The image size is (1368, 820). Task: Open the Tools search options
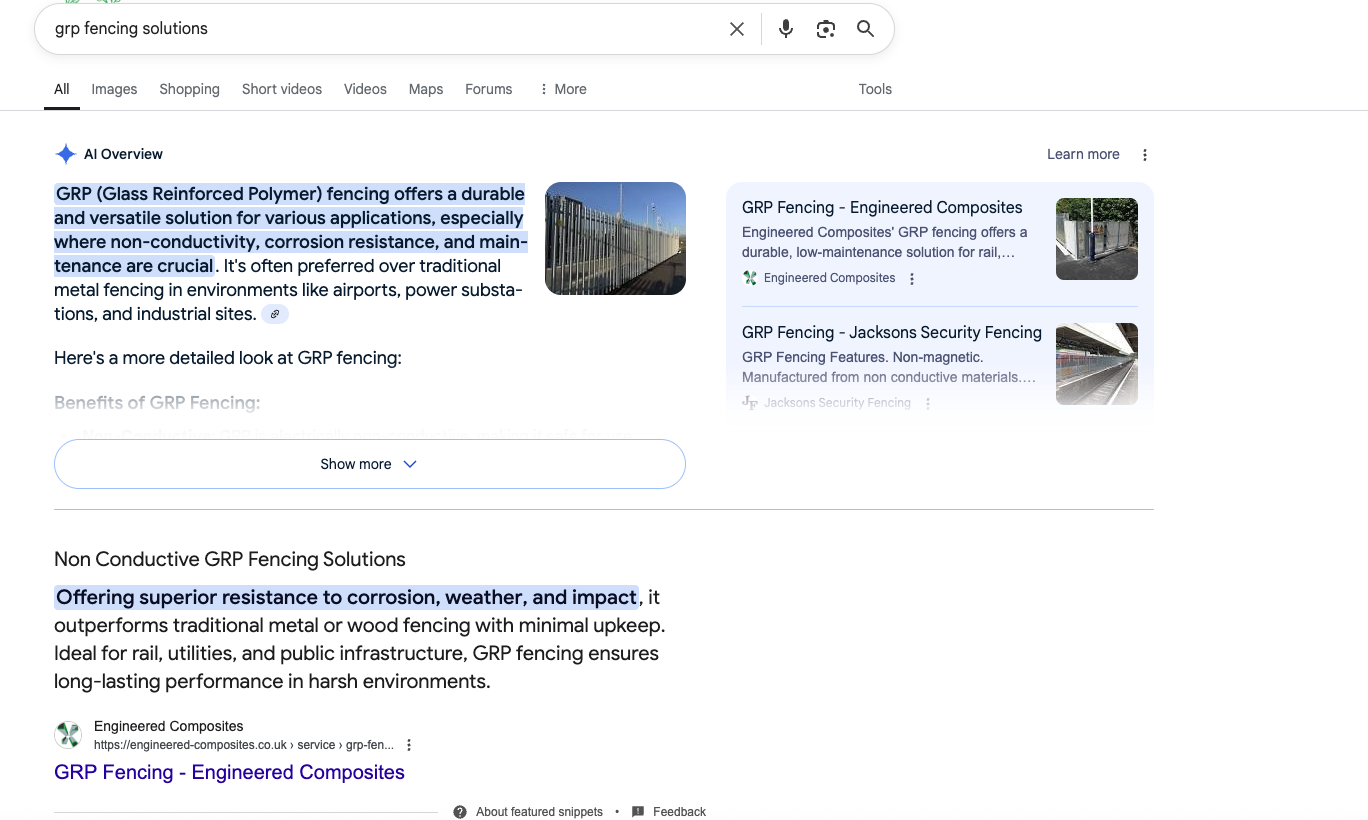tap(875, 89)
